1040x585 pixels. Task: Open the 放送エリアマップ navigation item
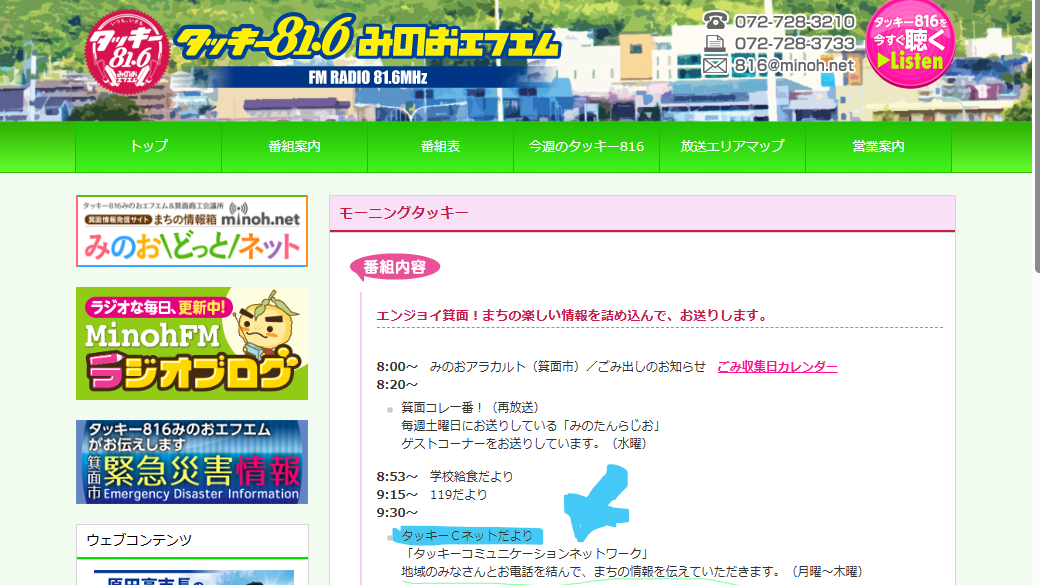click(x=732, y=147)
